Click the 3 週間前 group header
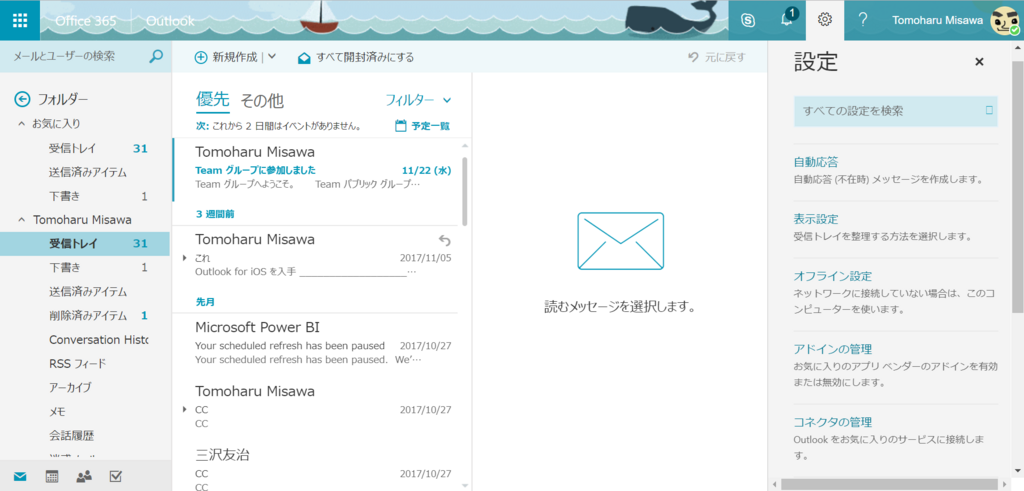 tap(215, 214)
